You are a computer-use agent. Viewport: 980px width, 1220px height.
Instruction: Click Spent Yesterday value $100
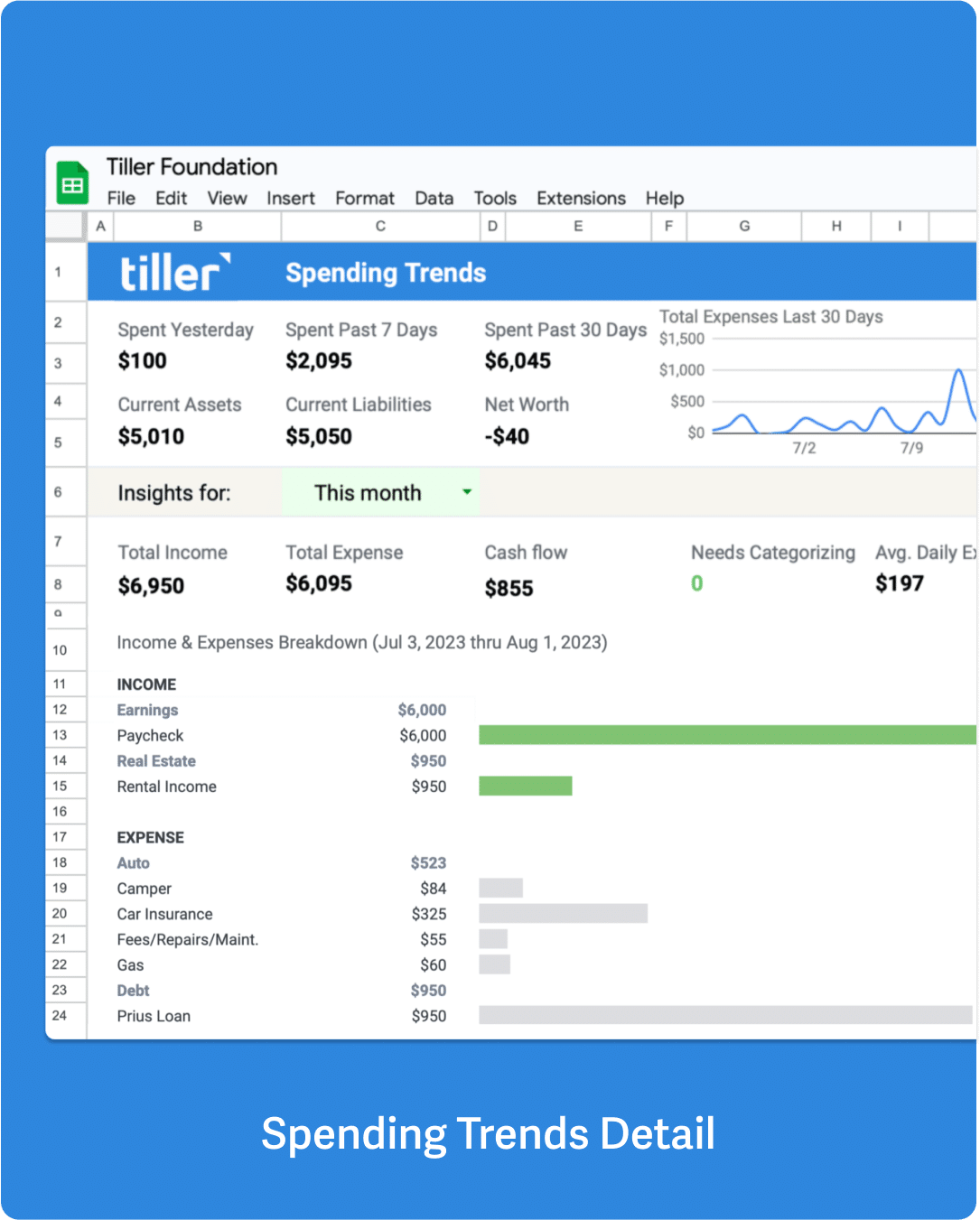click(x=143, y=361)
